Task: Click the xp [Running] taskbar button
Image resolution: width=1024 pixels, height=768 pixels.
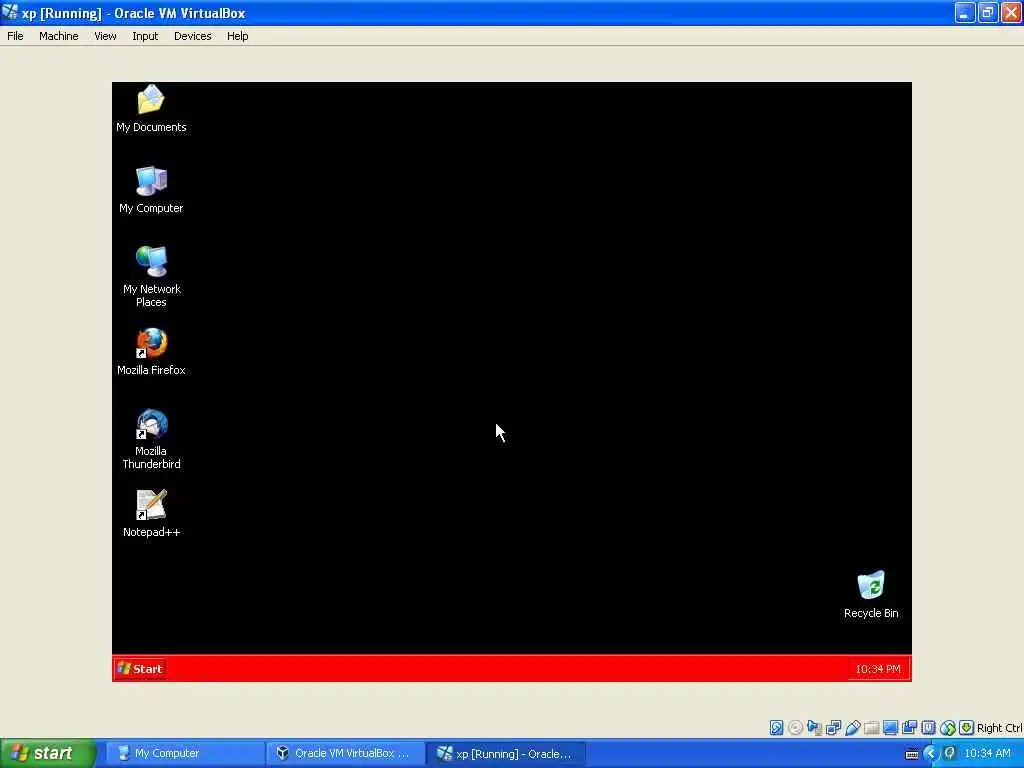Action: [507, 754]
